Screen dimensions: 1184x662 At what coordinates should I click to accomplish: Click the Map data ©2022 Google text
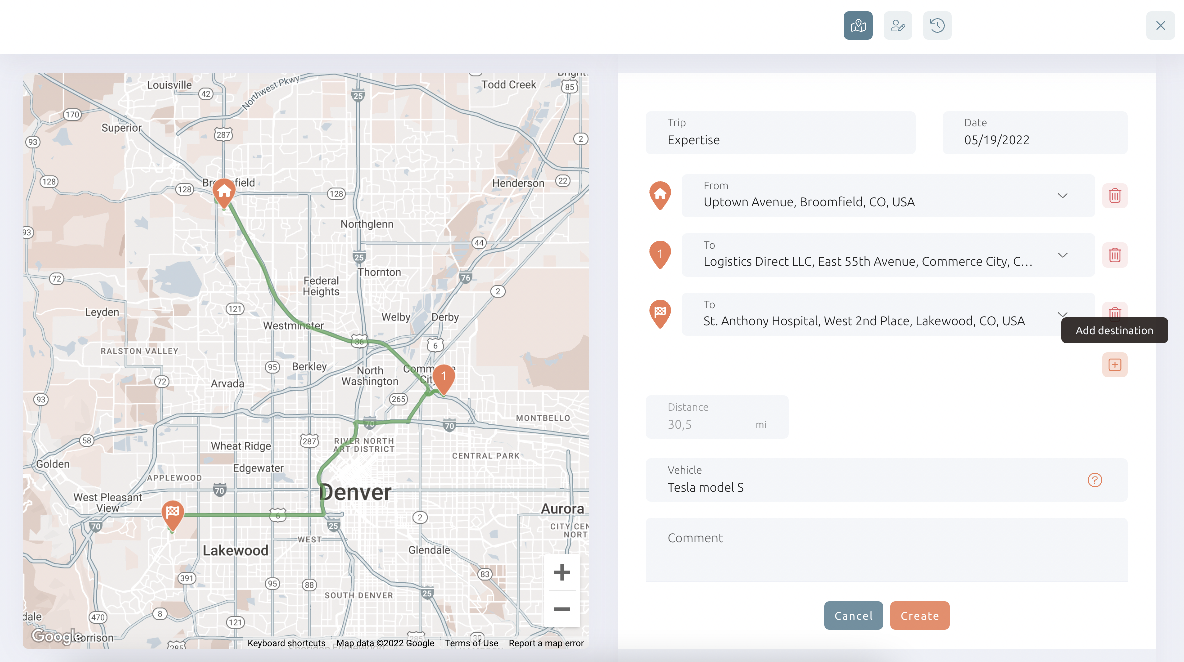385,643
